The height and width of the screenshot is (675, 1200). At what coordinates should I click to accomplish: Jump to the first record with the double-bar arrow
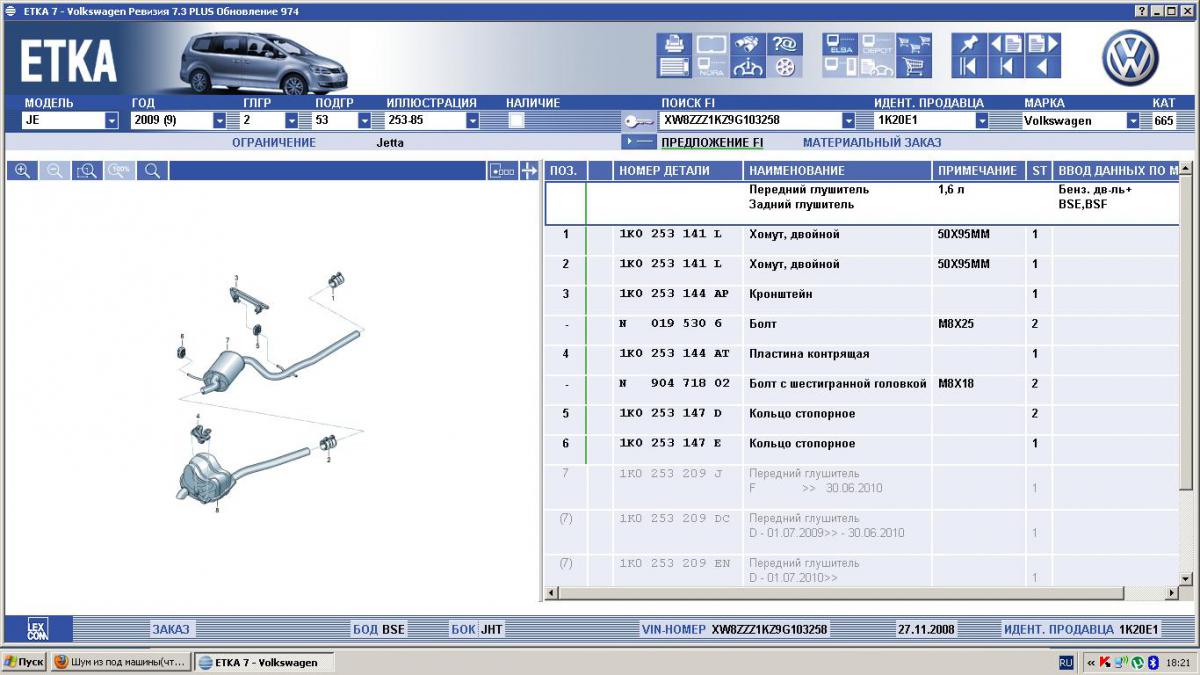tap(968, 67)
